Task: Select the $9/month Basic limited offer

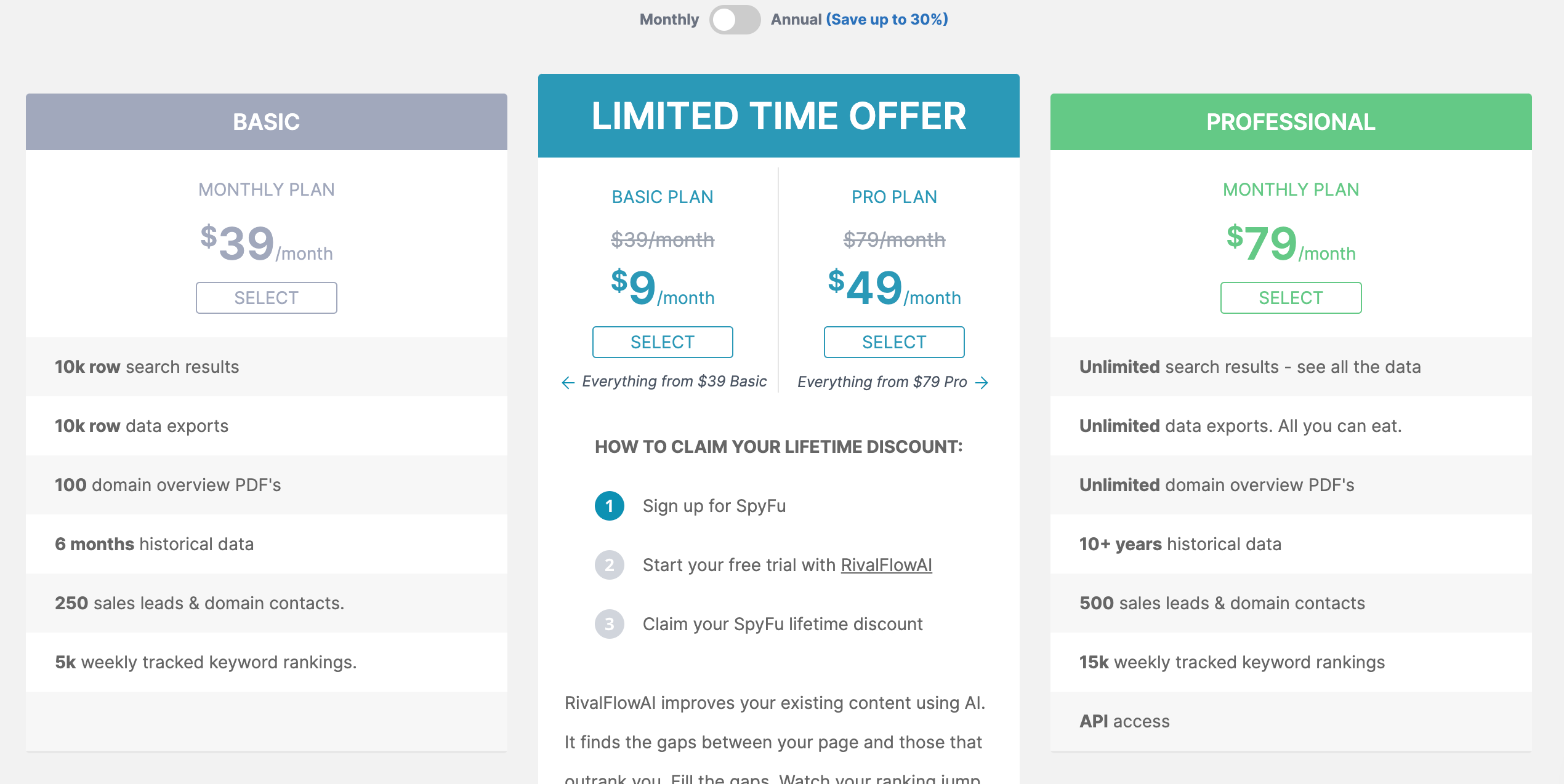Action: point(663,342)
